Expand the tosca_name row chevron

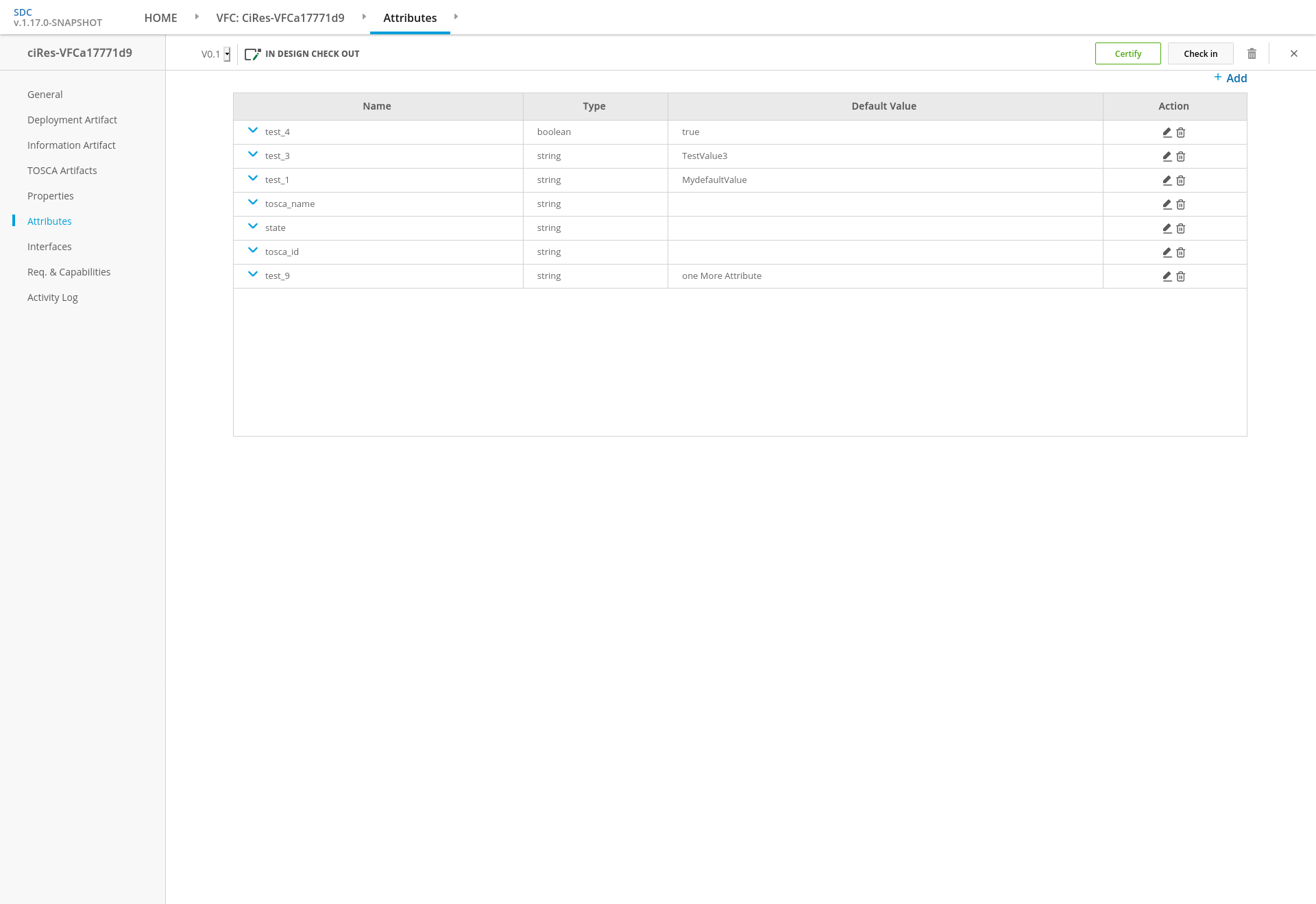pos(253,202)
